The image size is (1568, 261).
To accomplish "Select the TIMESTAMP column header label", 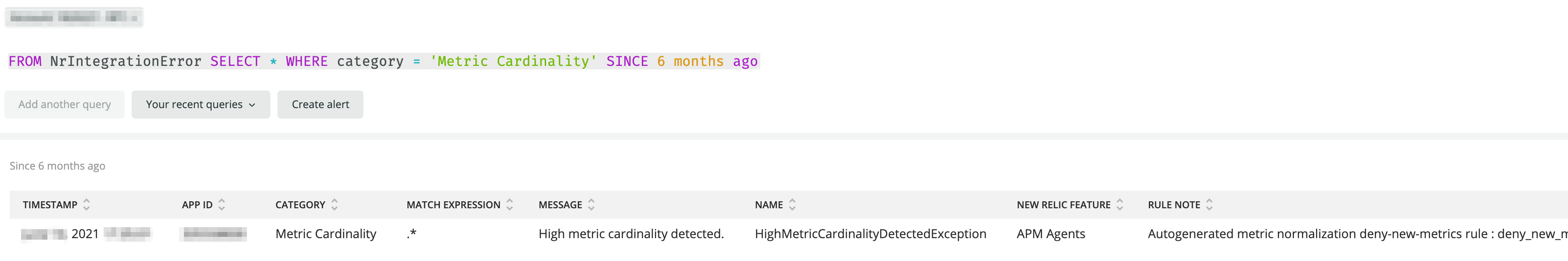I will (x=50, y=205).
